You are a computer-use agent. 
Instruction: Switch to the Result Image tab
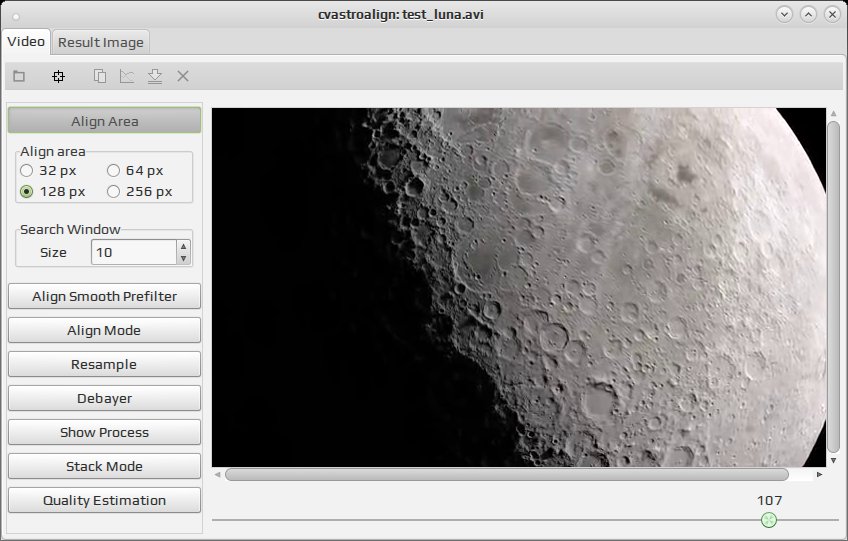[101, 42]
